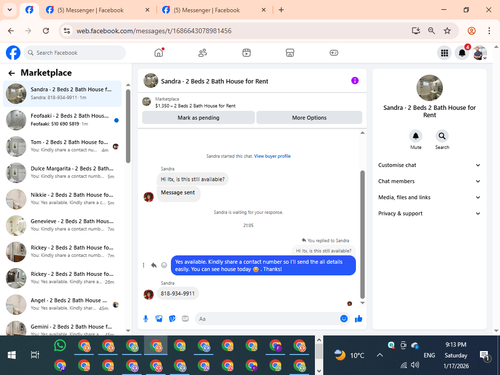Click More Options button

coord(309,118)
